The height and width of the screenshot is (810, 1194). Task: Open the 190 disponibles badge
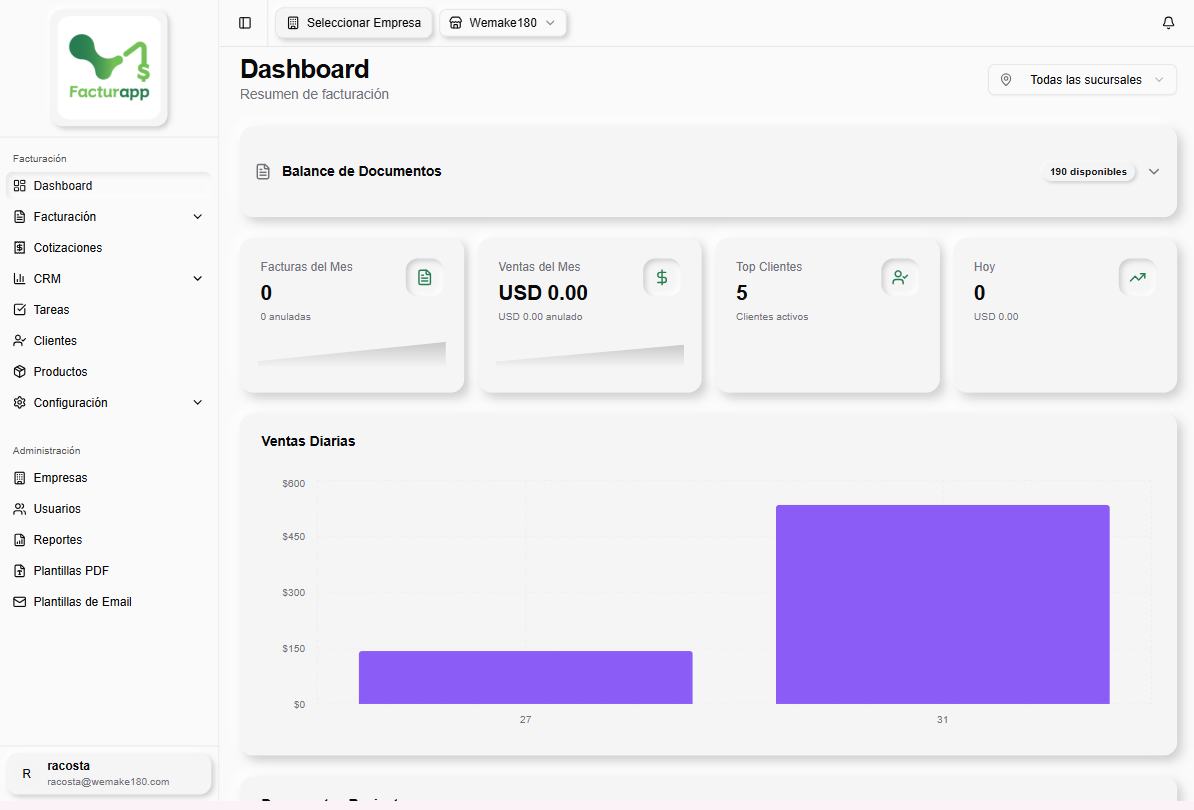(1089, 171)
